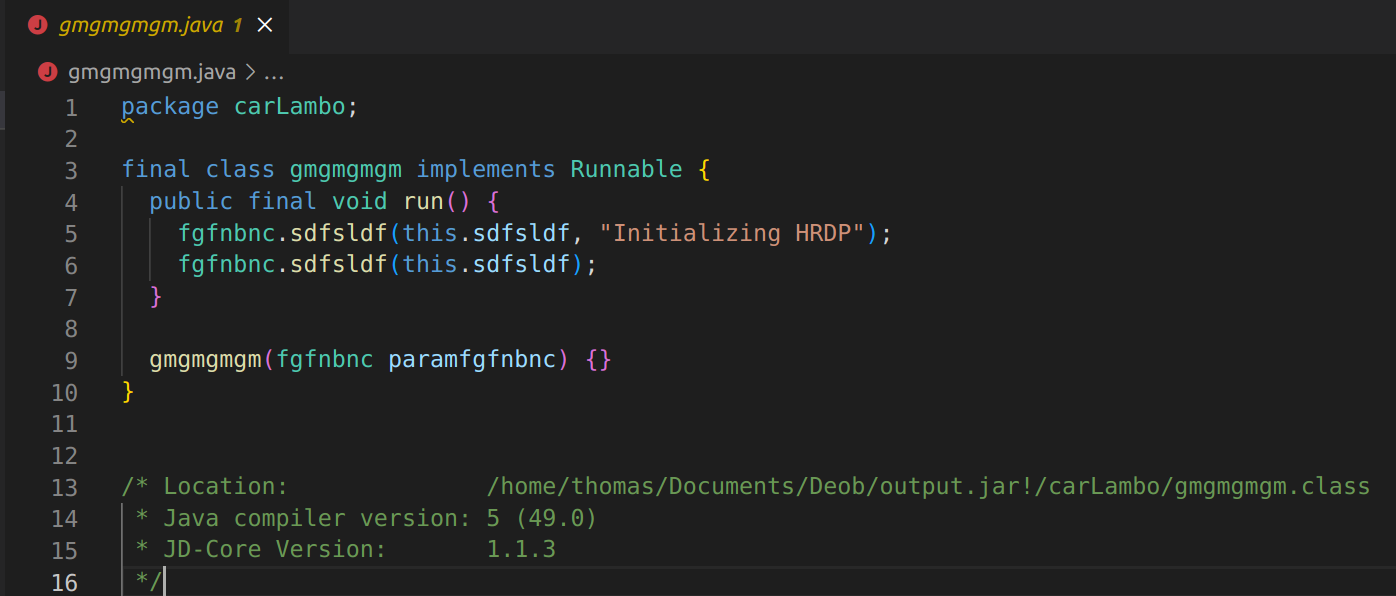The width and height of the screenshot is (1396, 596).
Task: Click the carLambo package name
Action: click(x=289, y=106)
